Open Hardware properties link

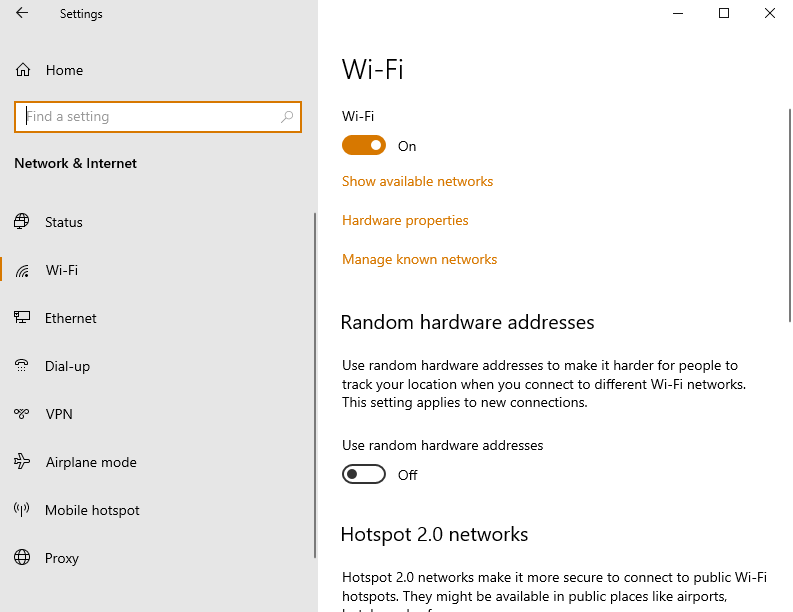[405, 220]
